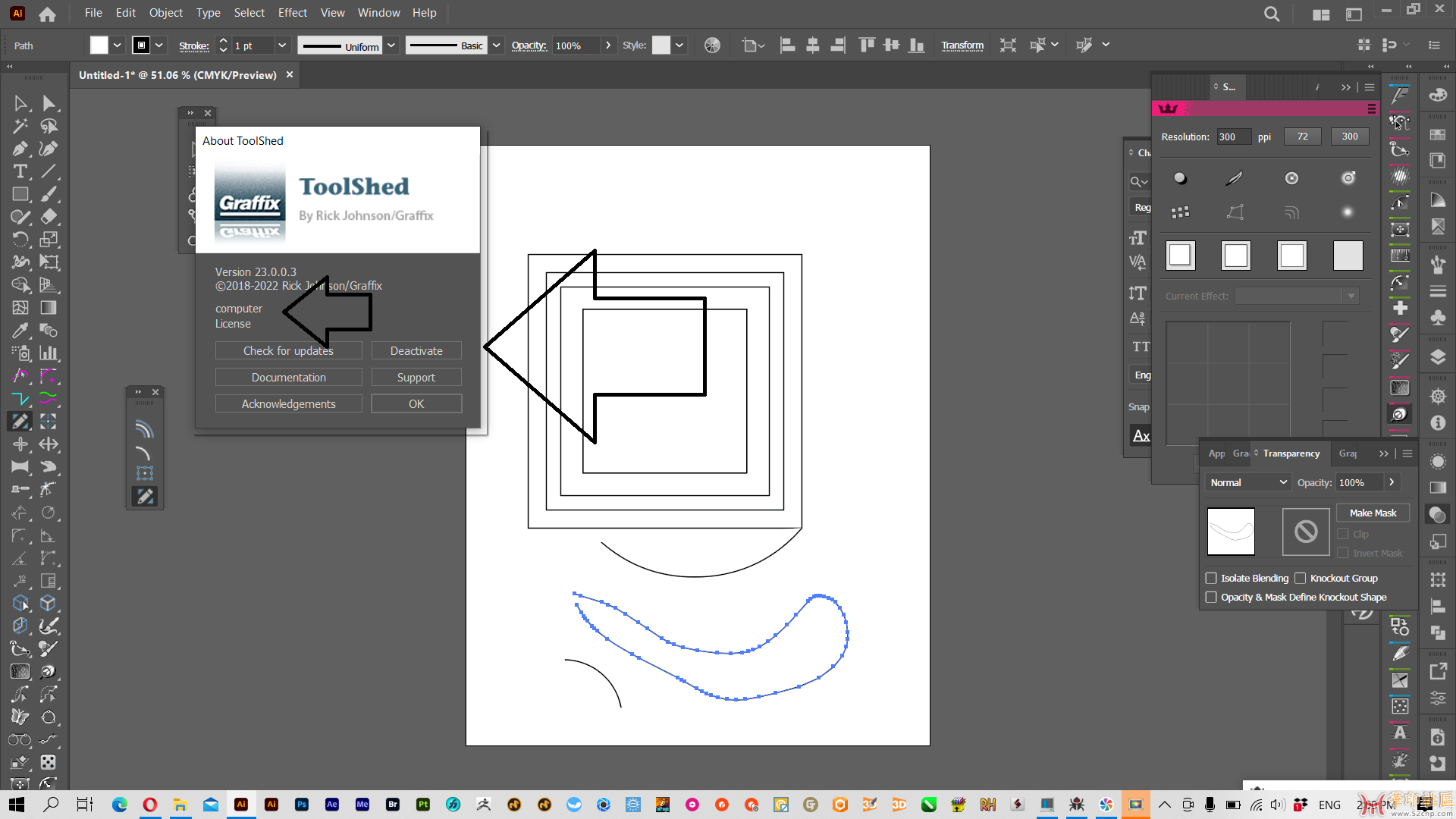1456x819 pixels.
Task: Open the Effect menu
Action: tap(292, 13)
